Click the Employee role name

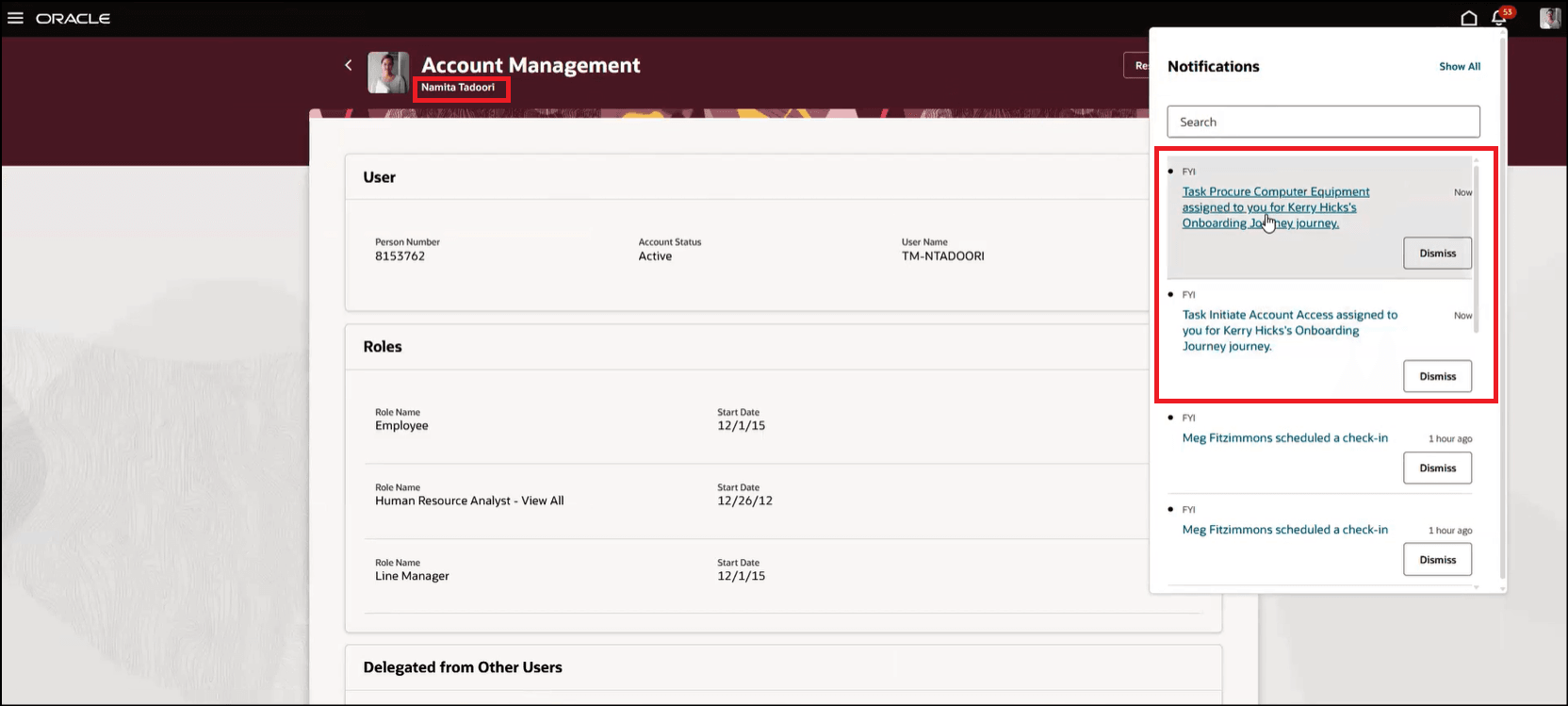[x=401, y=426]
